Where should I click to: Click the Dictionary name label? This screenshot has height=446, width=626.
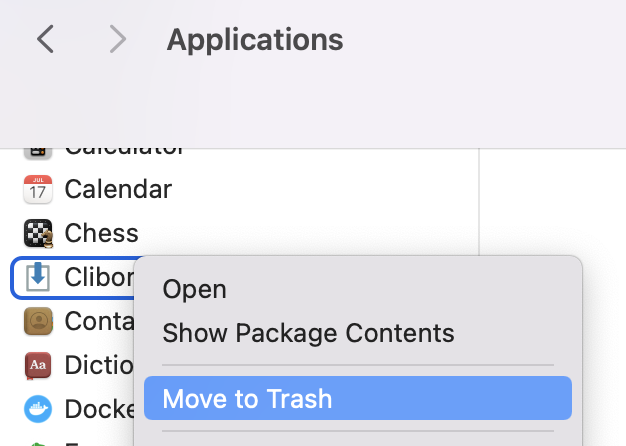tap(99, 365)
